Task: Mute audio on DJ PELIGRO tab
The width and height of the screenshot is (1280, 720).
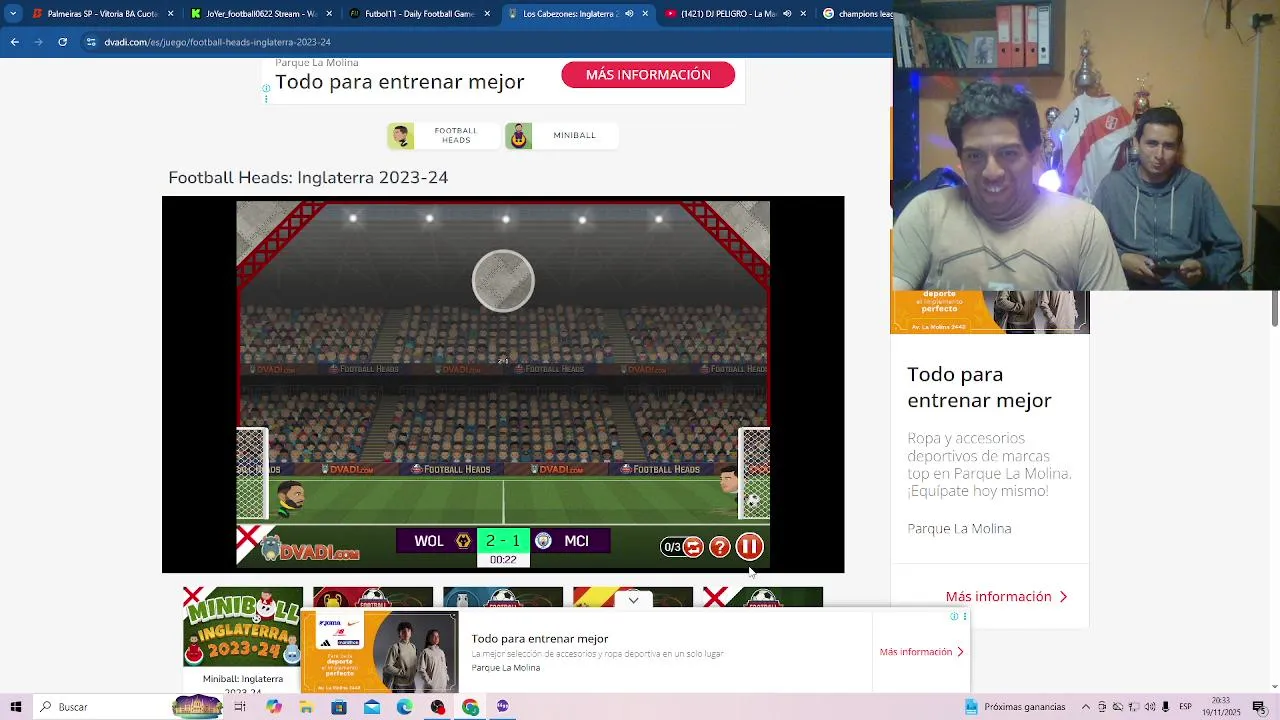Action: [787, 14]
